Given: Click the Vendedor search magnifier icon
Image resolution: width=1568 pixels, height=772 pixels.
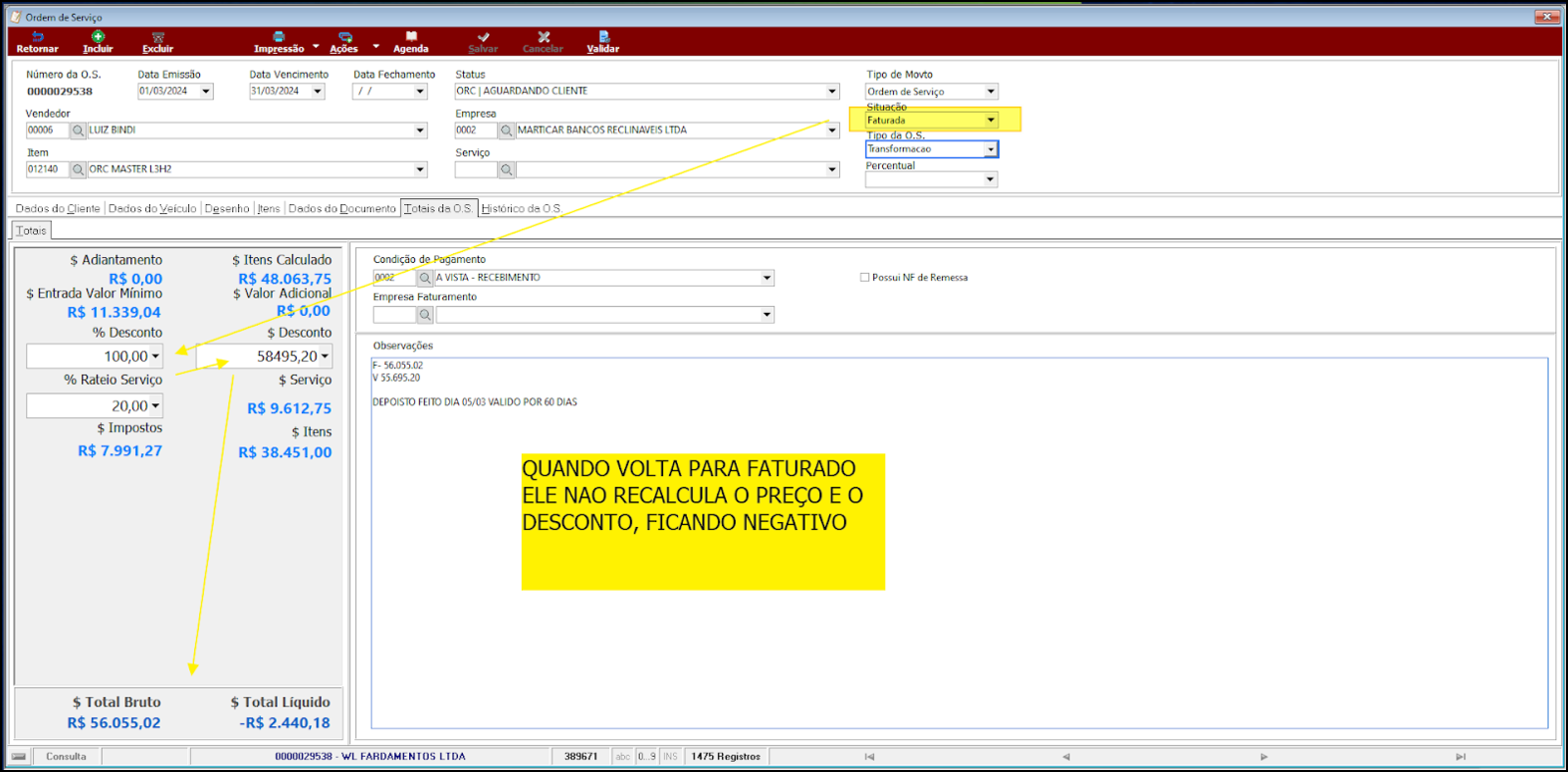Looking at the screenshot, I should (x=78, y=130).
